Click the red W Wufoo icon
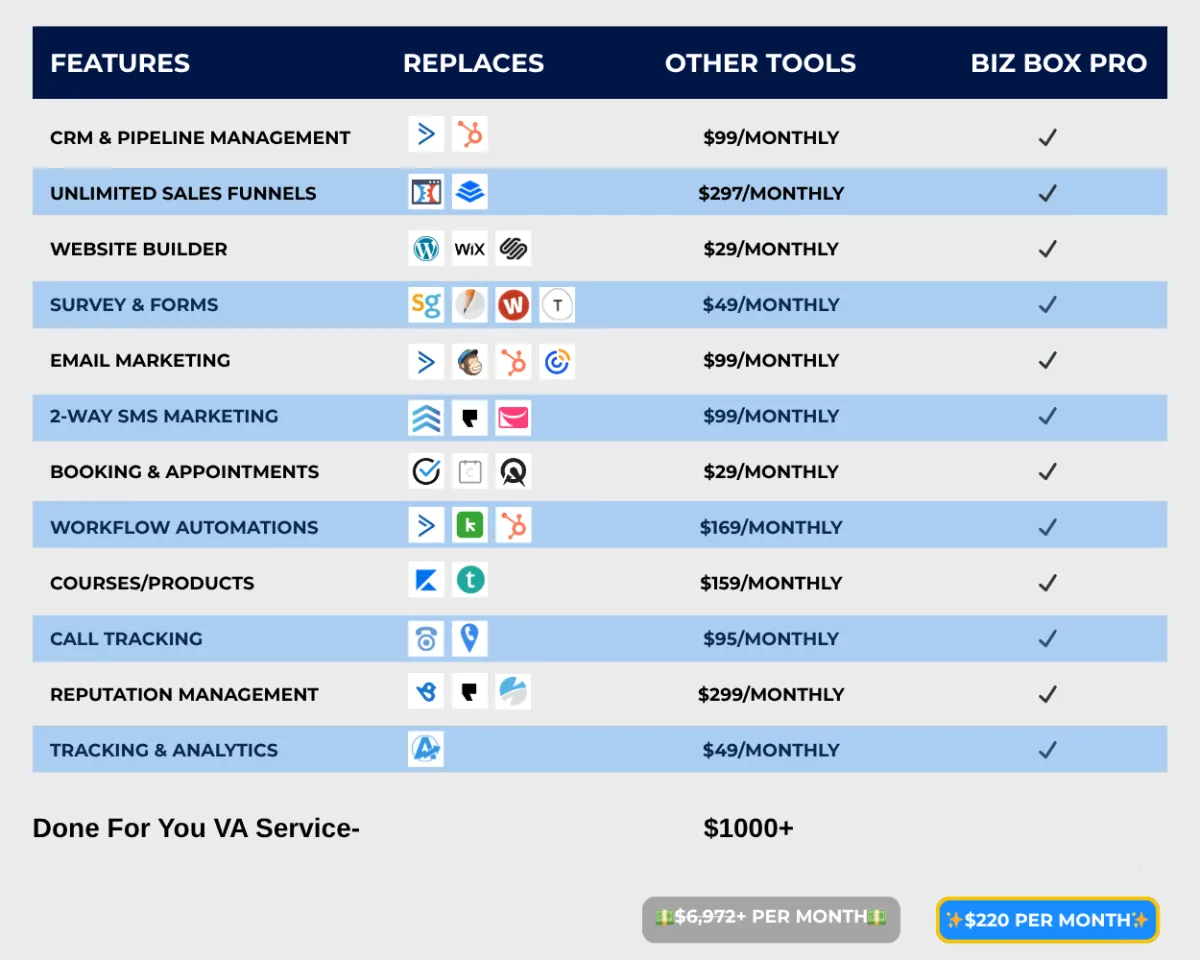The width and height of the screenshot is (1200, 960). click(513, 305)
